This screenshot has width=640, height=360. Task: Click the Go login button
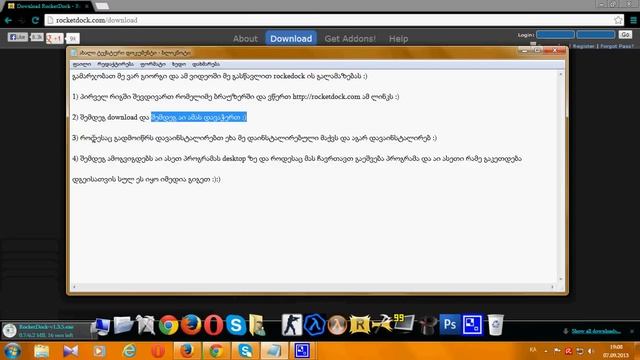[x=625, y=35]
